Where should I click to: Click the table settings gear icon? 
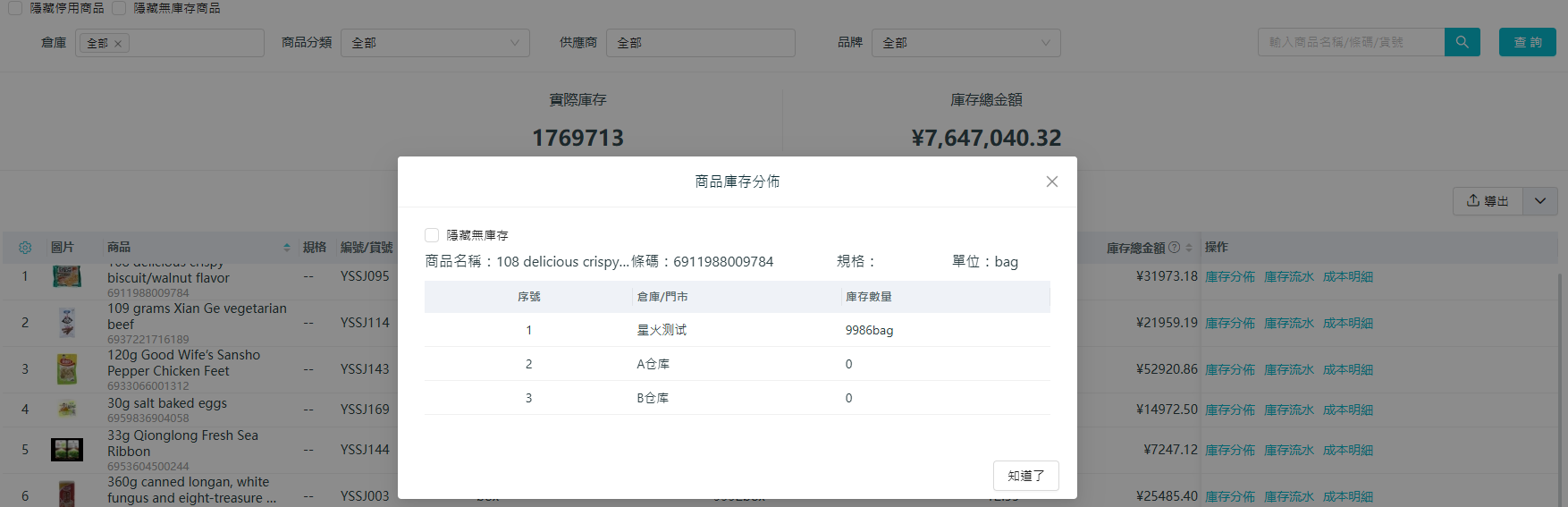[25, 248]
